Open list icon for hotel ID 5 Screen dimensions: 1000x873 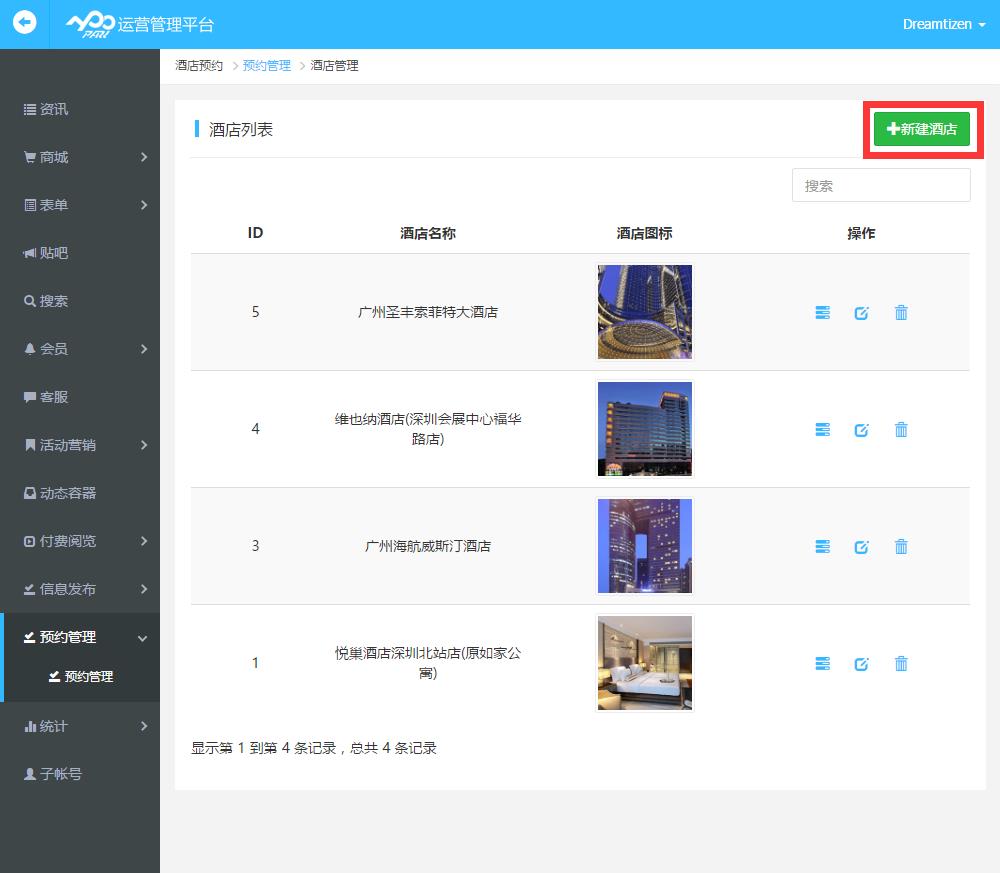(822, 313)
